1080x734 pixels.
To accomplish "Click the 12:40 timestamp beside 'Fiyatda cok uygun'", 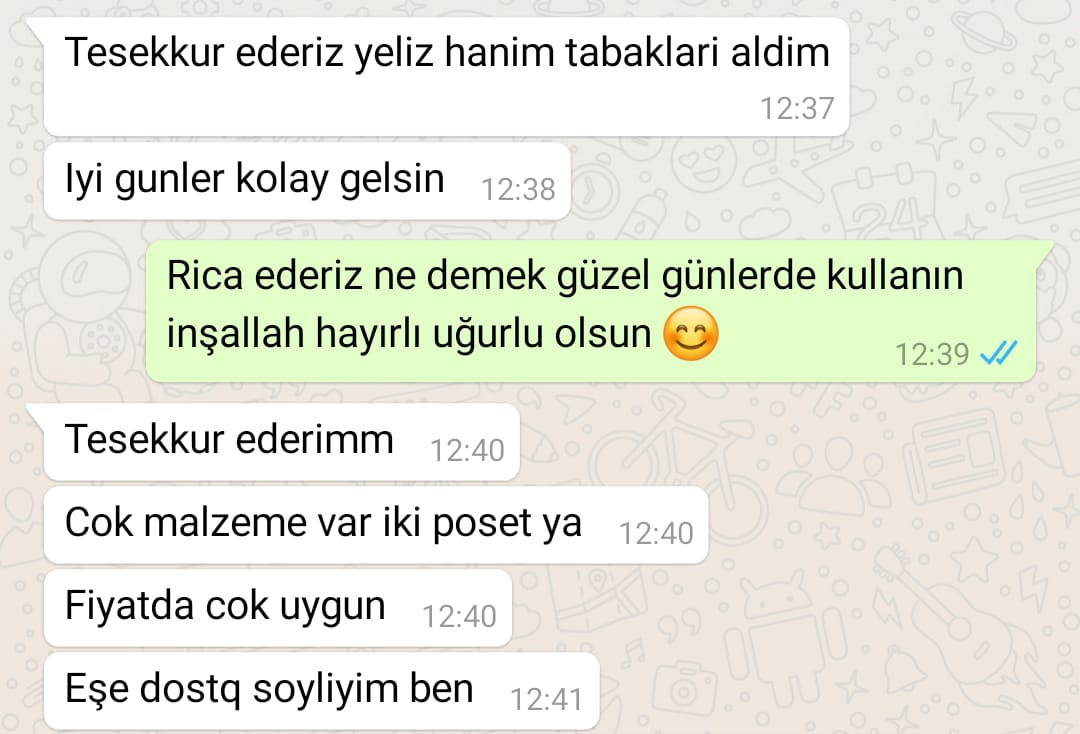I will pyautogui.click(x=459, y=616).
